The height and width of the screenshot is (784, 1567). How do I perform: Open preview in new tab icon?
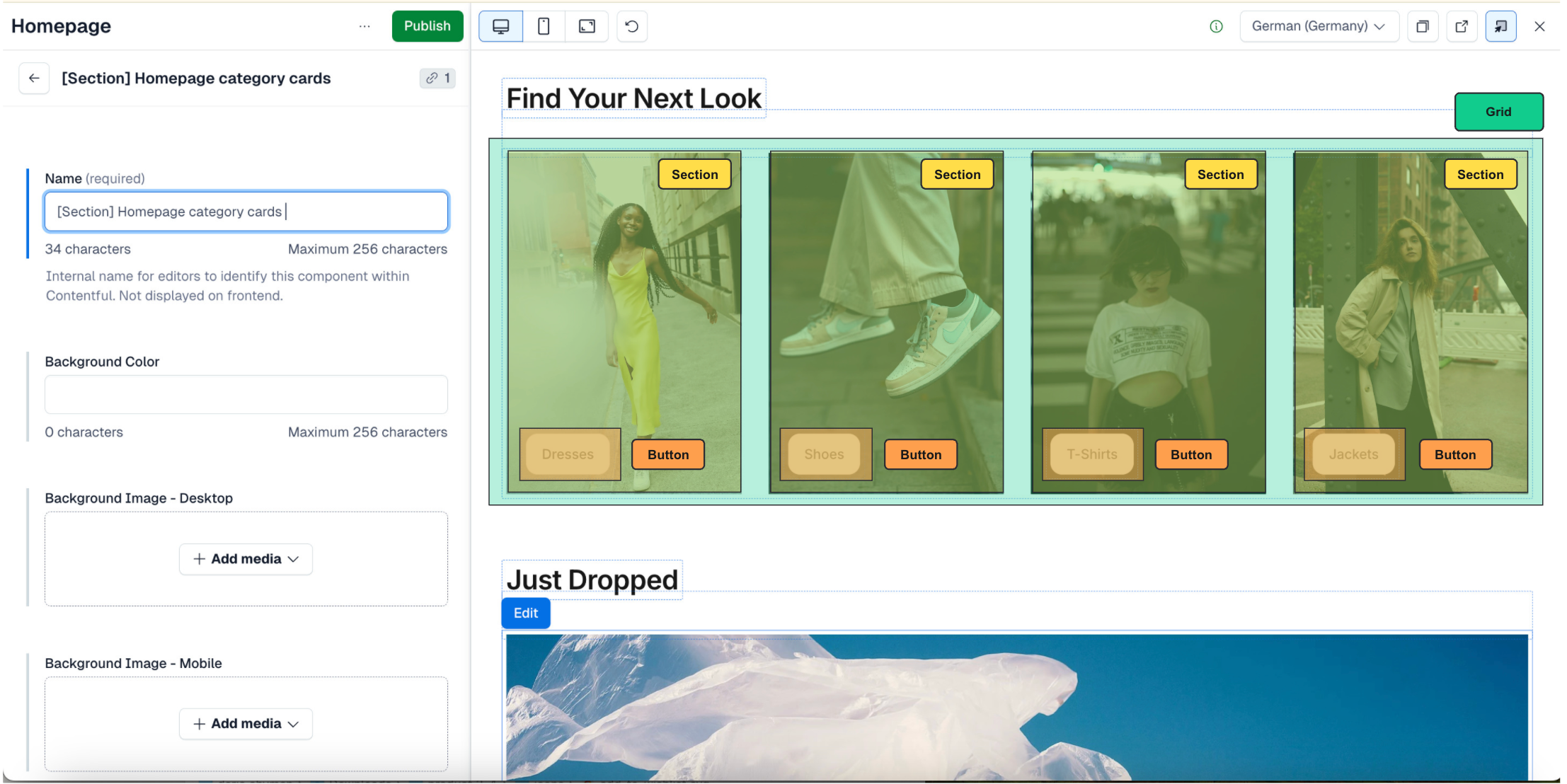(x=1461, y=26)
